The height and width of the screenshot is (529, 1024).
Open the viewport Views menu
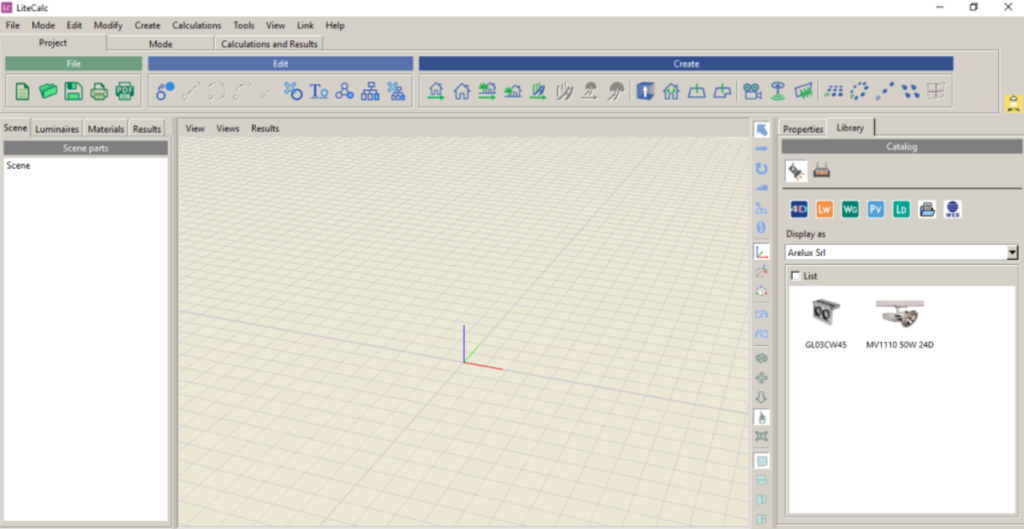click(x=228, y=129)
